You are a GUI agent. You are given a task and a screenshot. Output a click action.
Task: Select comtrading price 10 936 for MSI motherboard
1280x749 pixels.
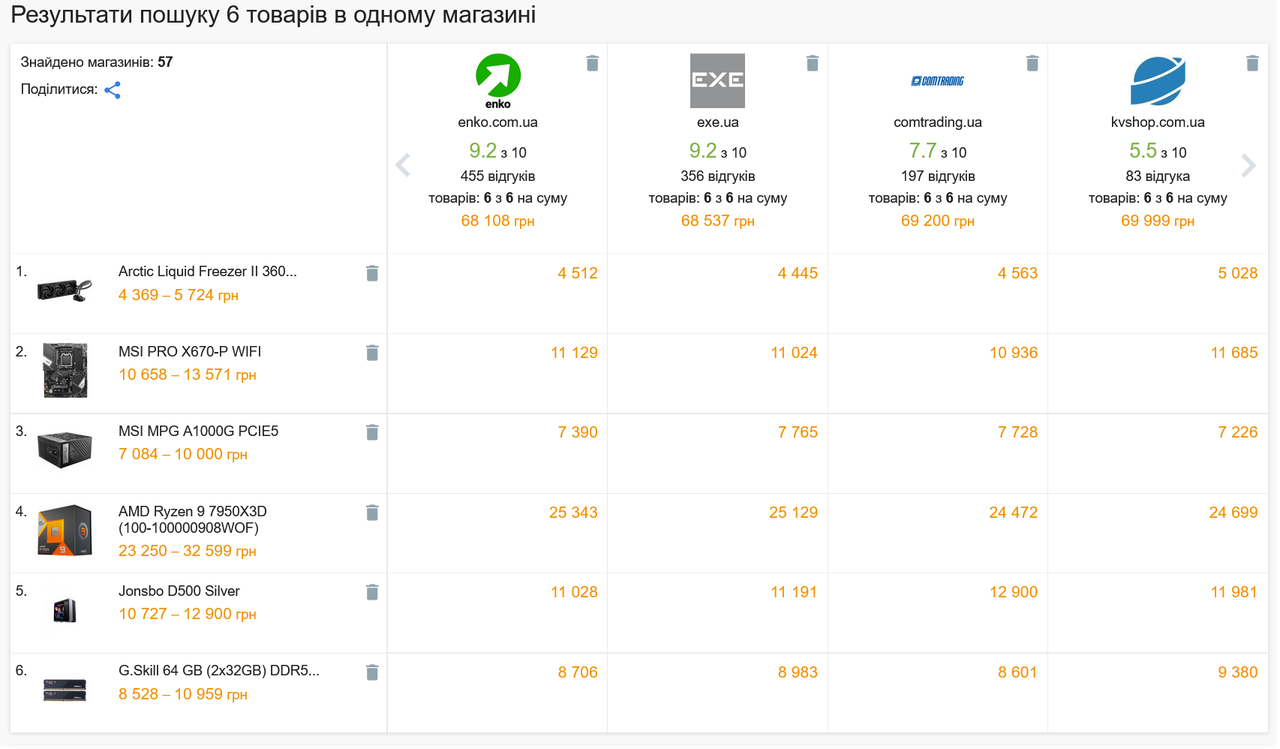(1014, 353)
